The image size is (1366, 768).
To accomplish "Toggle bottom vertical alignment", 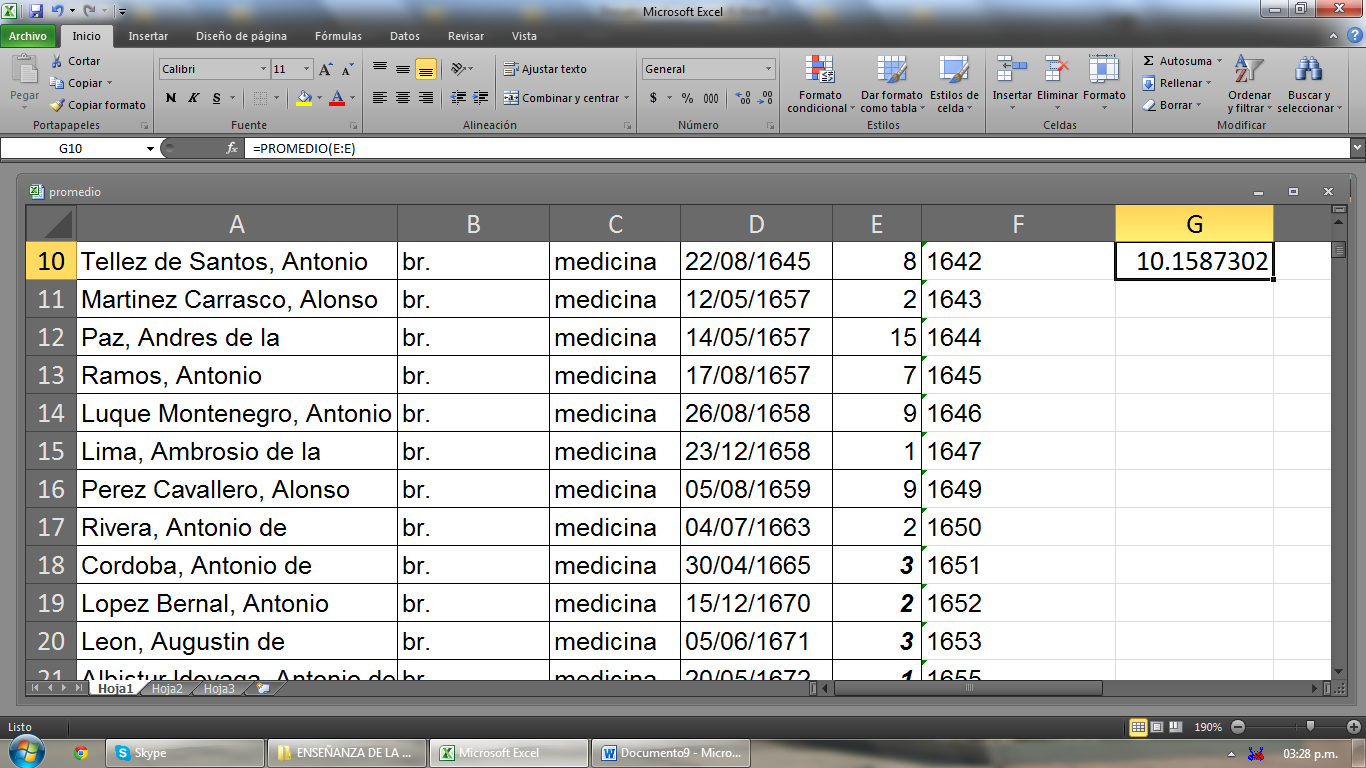I will (x=425, y=69).
